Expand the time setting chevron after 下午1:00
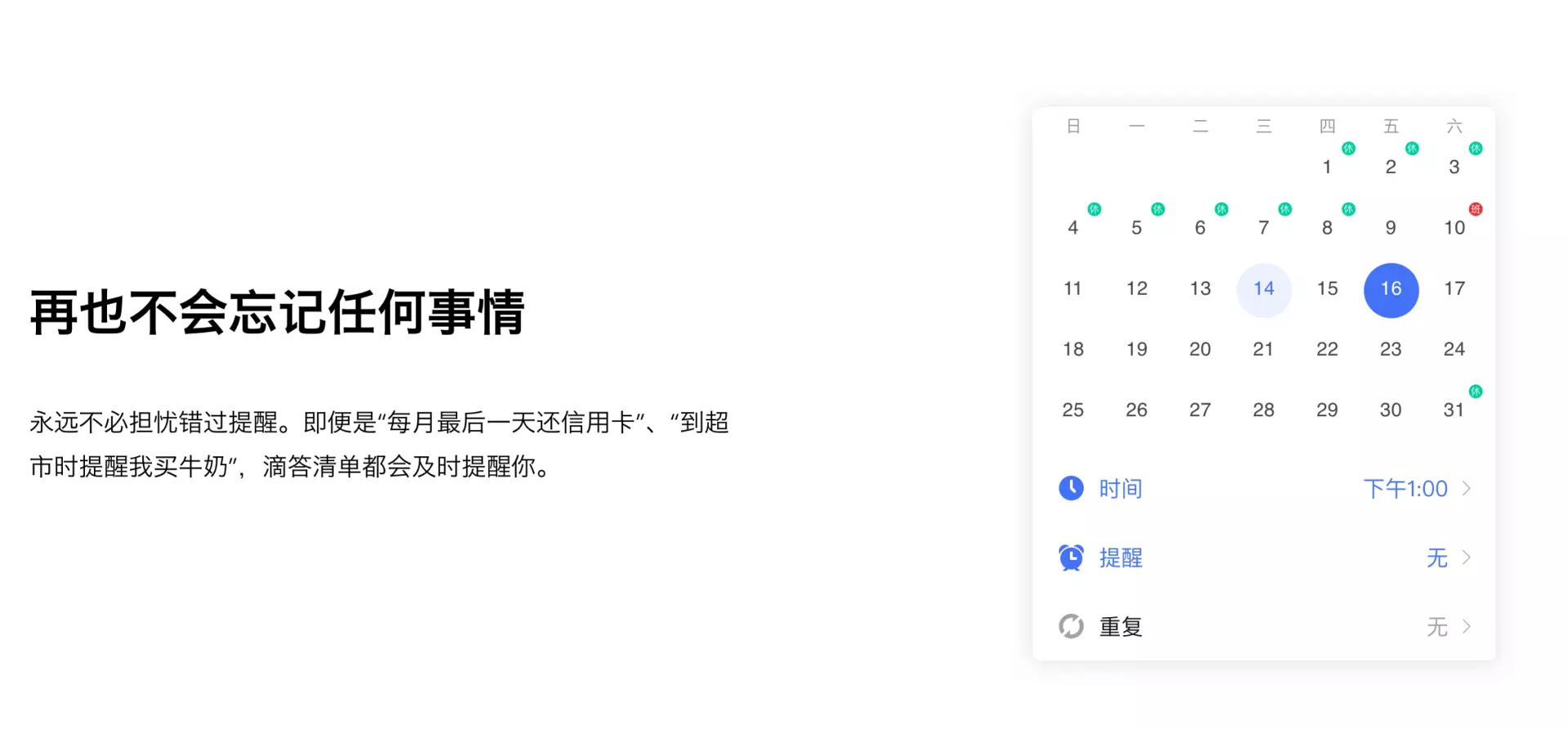 coord(1467,488)
